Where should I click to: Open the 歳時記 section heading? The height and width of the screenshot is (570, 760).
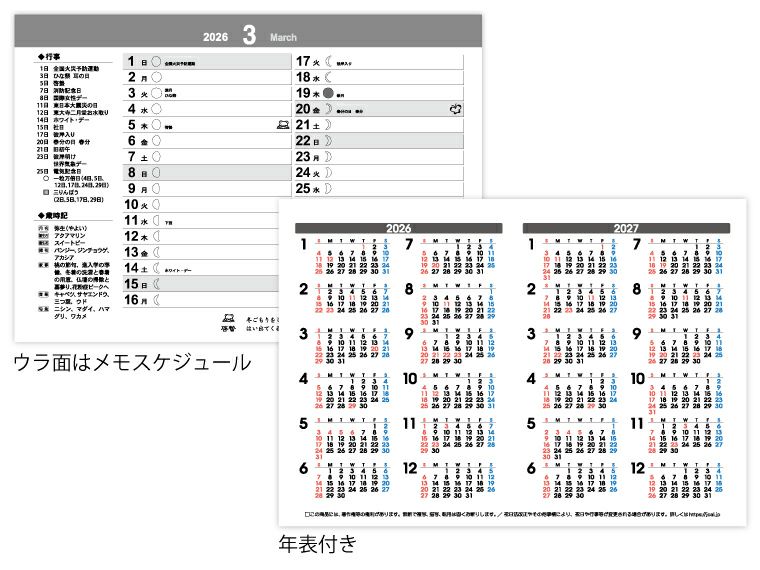pos(53,214)
